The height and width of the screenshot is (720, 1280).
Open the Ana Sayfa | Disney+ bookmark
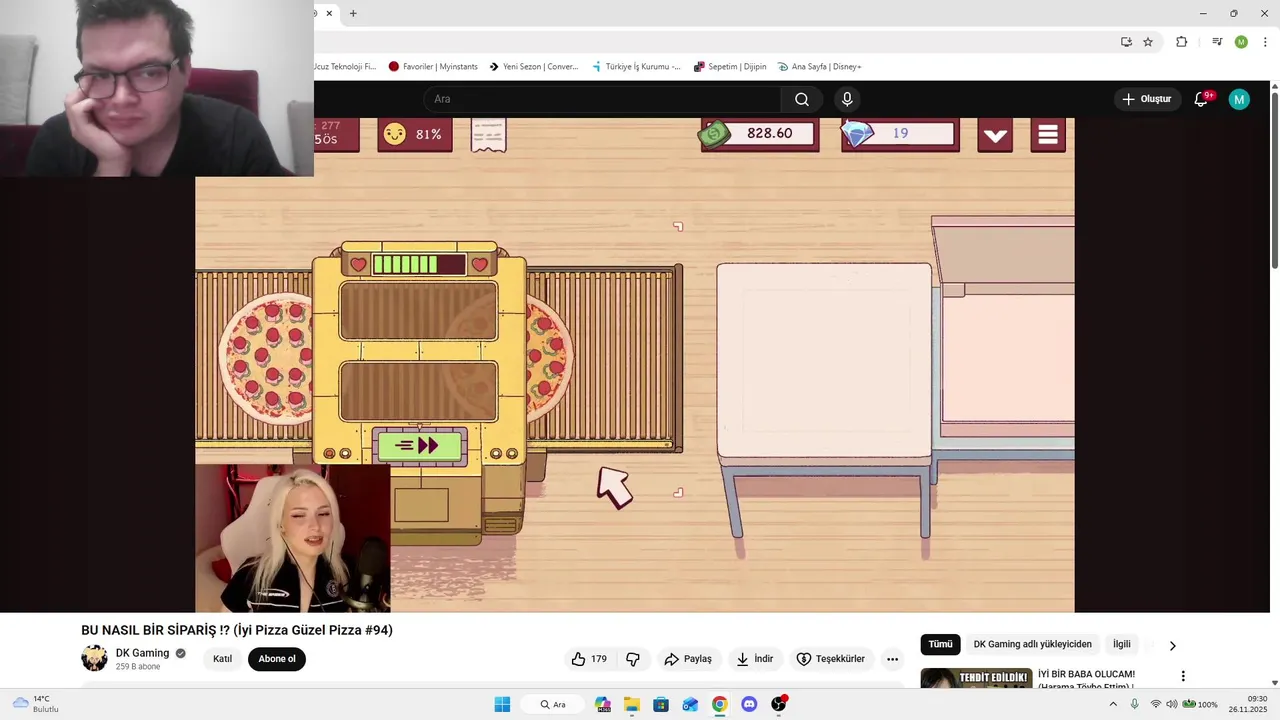[819, 67]
